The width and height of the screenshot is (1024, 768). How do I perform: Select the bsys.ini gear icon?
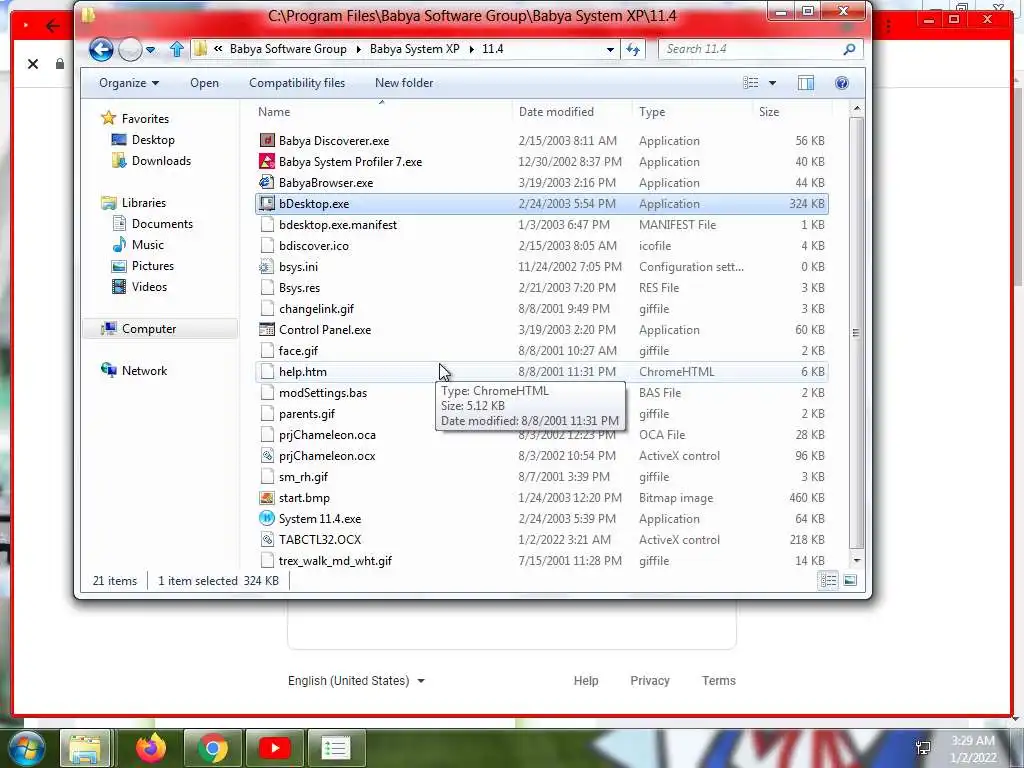(266, 266)
